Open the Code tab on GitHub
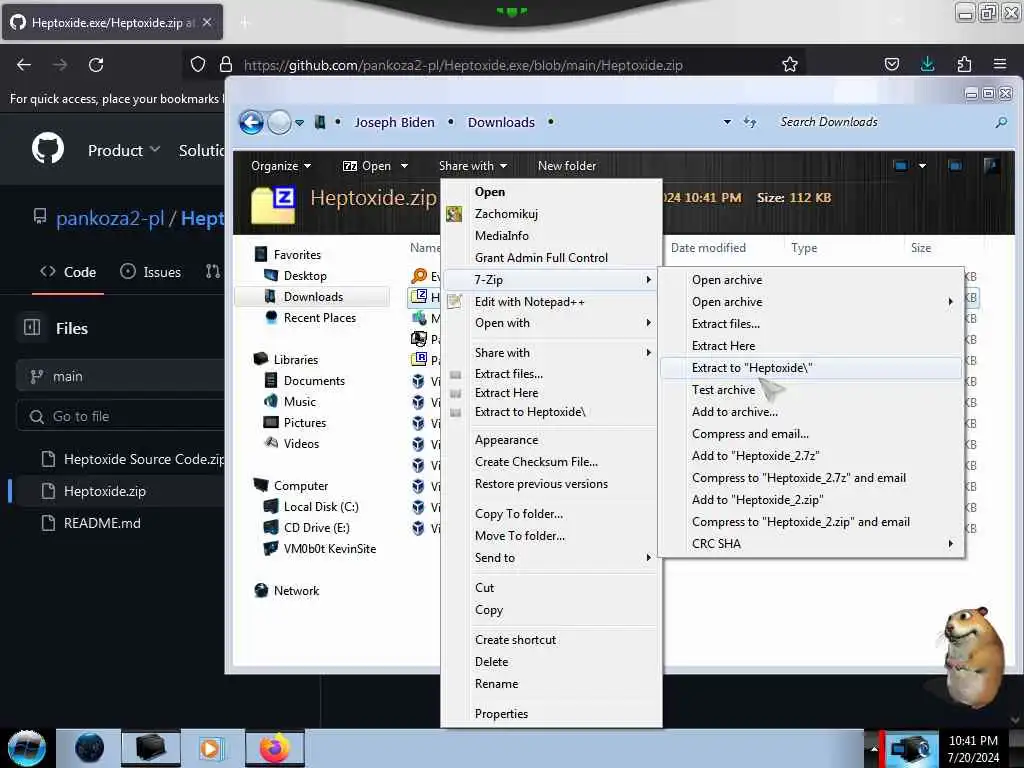Viewport: 1024px width, 768px height. (x=68, y=272)
